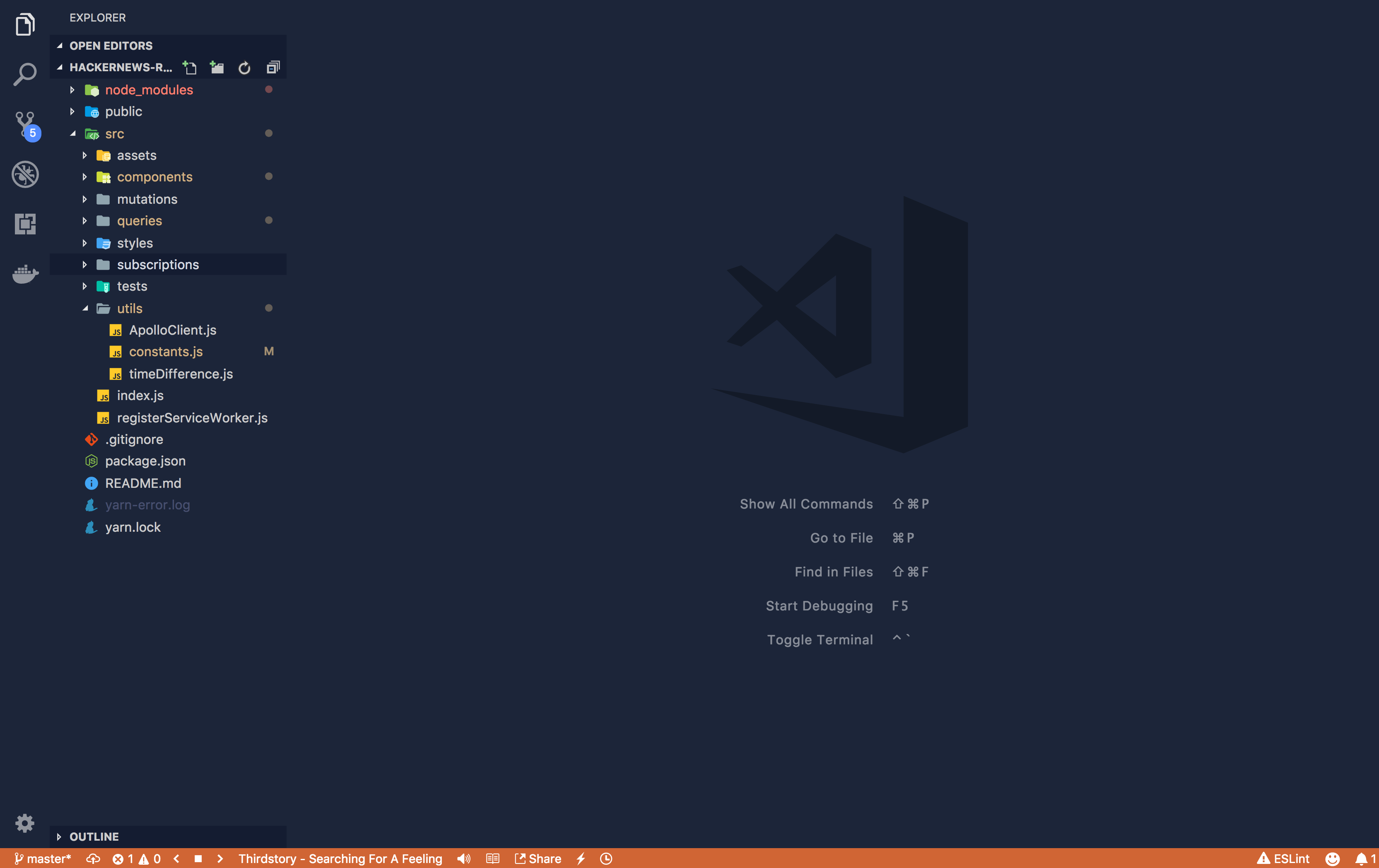
Task: Open constants.js file in editor
Action: point(166,352)
